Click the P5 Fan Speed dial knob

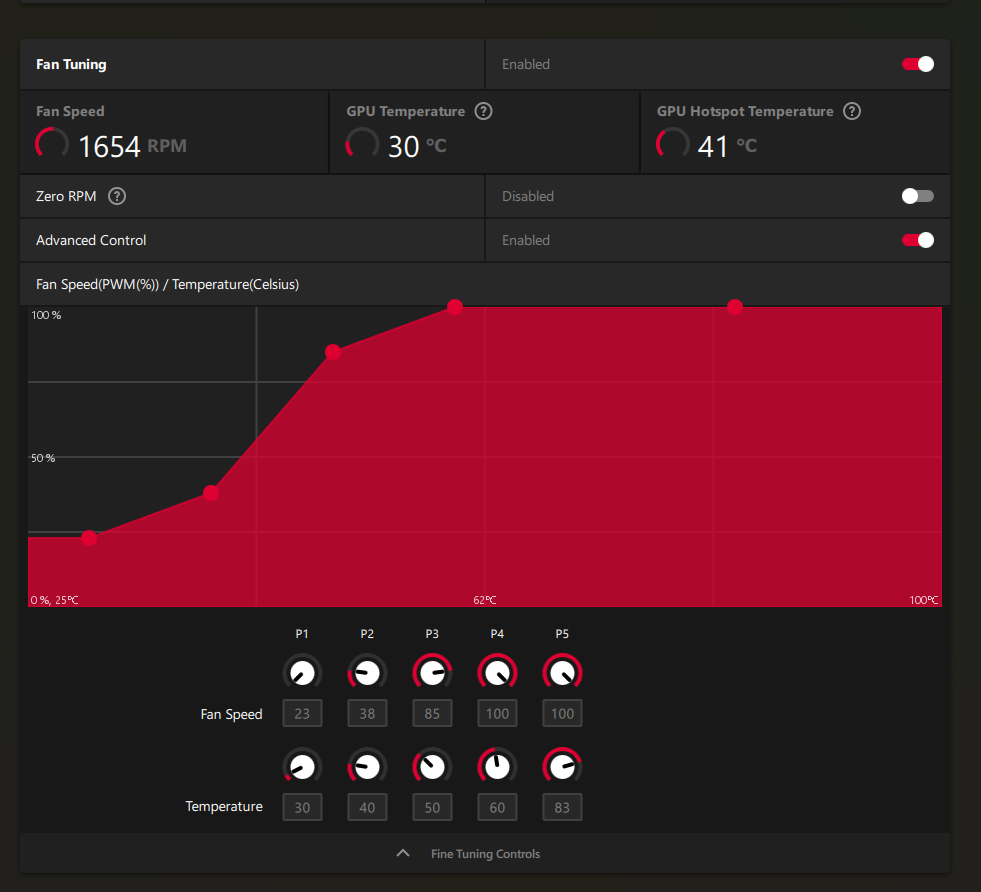[x=562, y=673]
